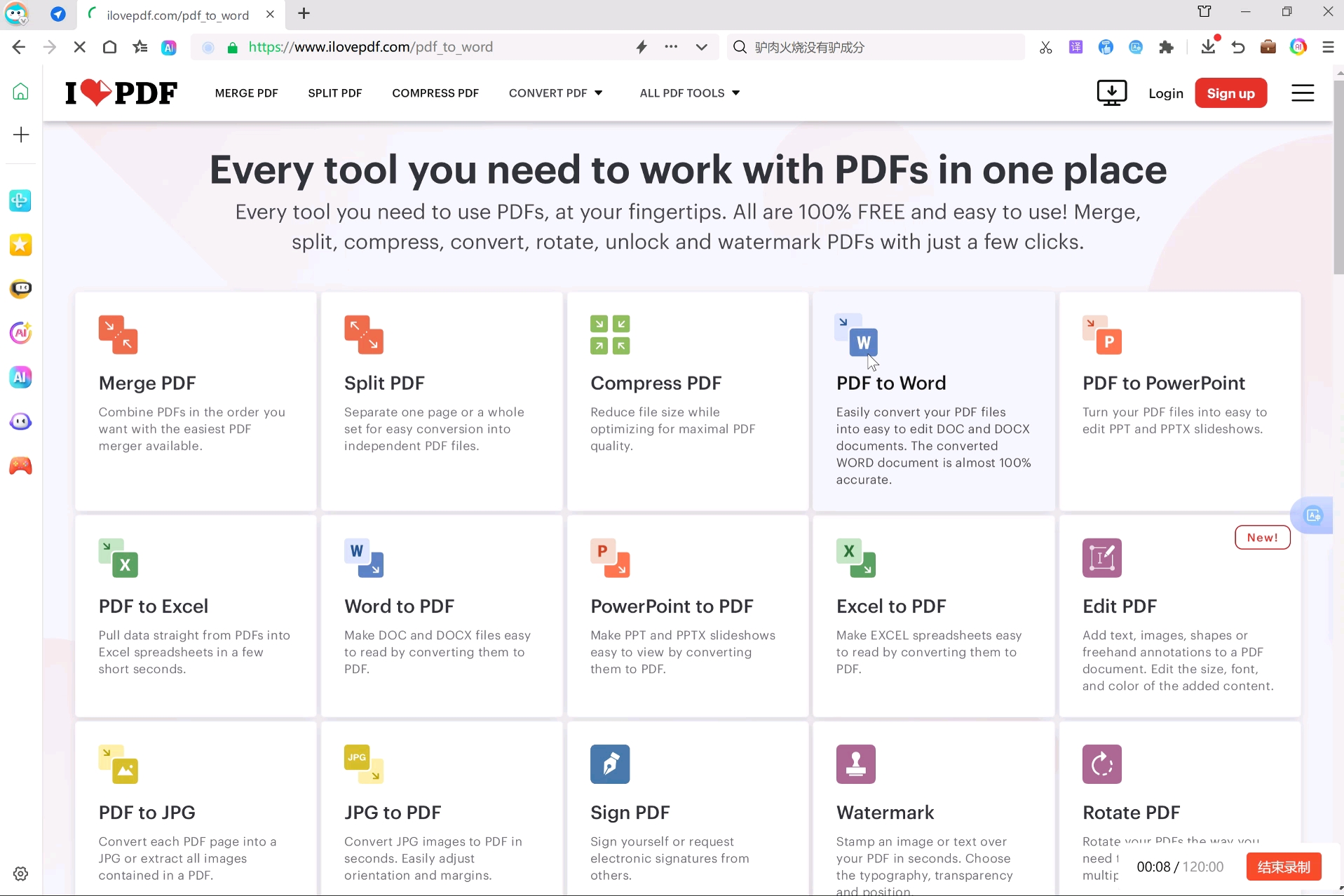Open the PDF to Word title link

pos(890,383)
